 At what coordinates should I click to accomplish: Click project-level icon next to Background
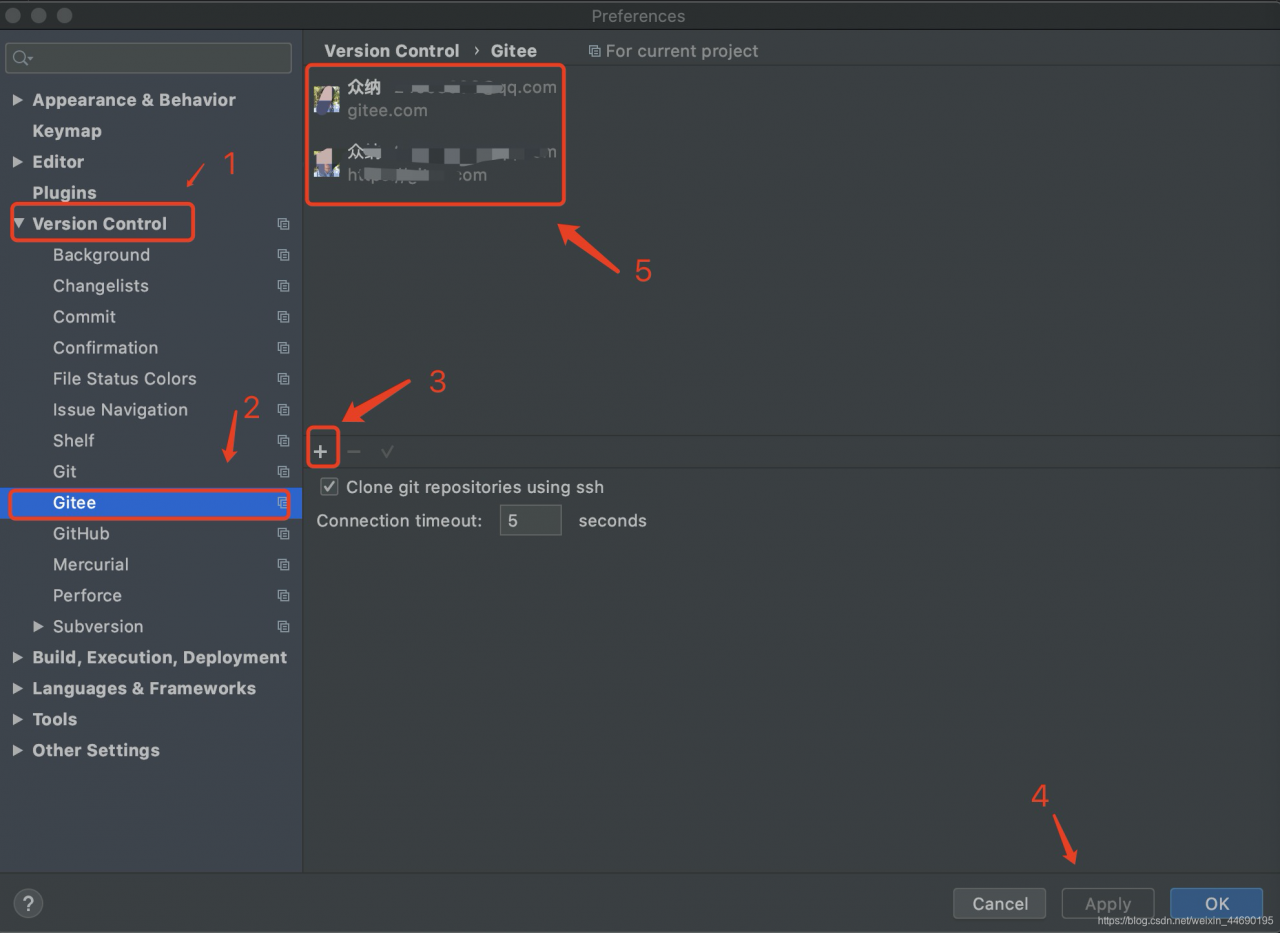(x=283, y=255)
